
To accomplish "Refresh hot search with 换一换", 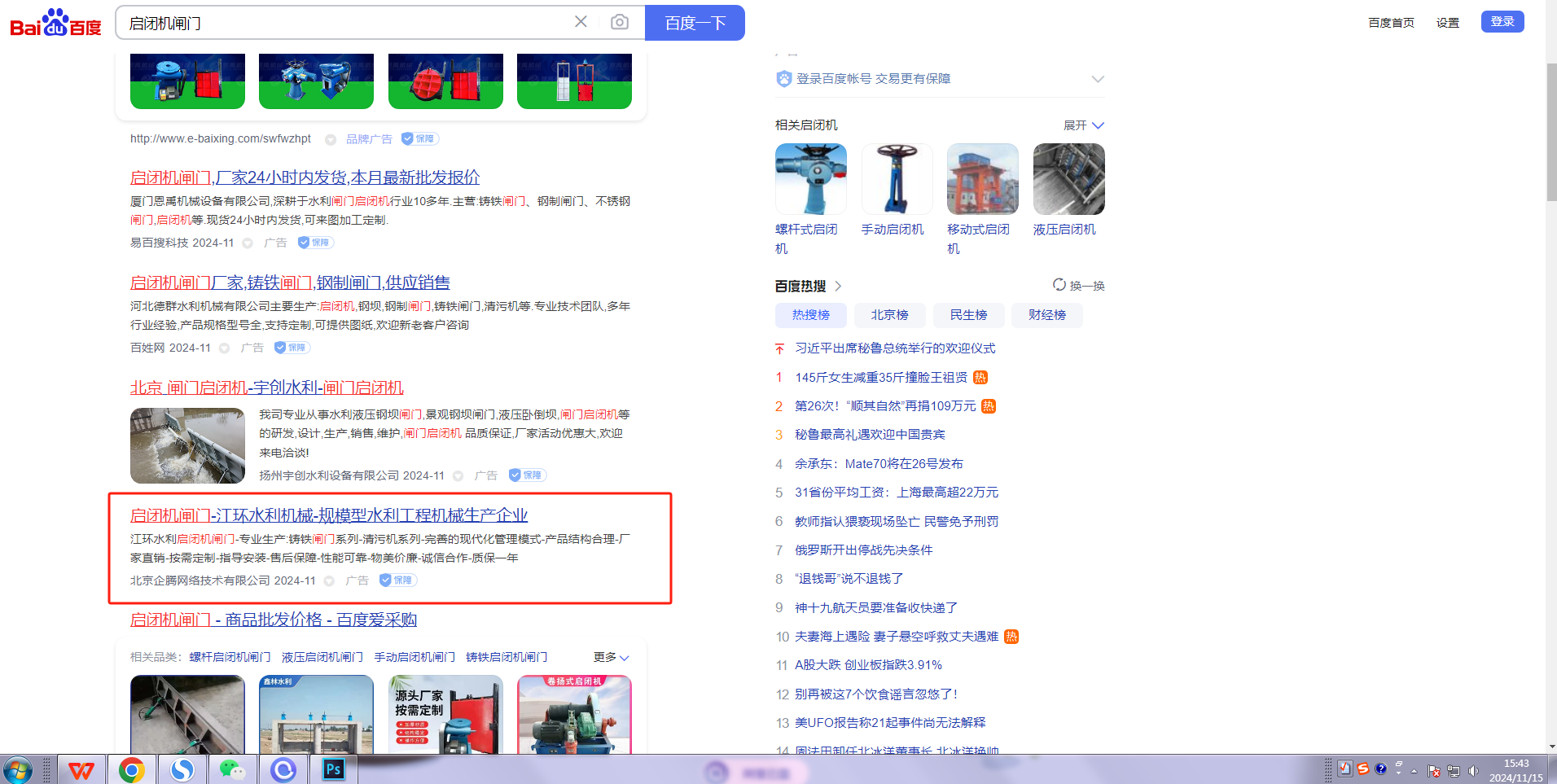I will pos(1079,286).
